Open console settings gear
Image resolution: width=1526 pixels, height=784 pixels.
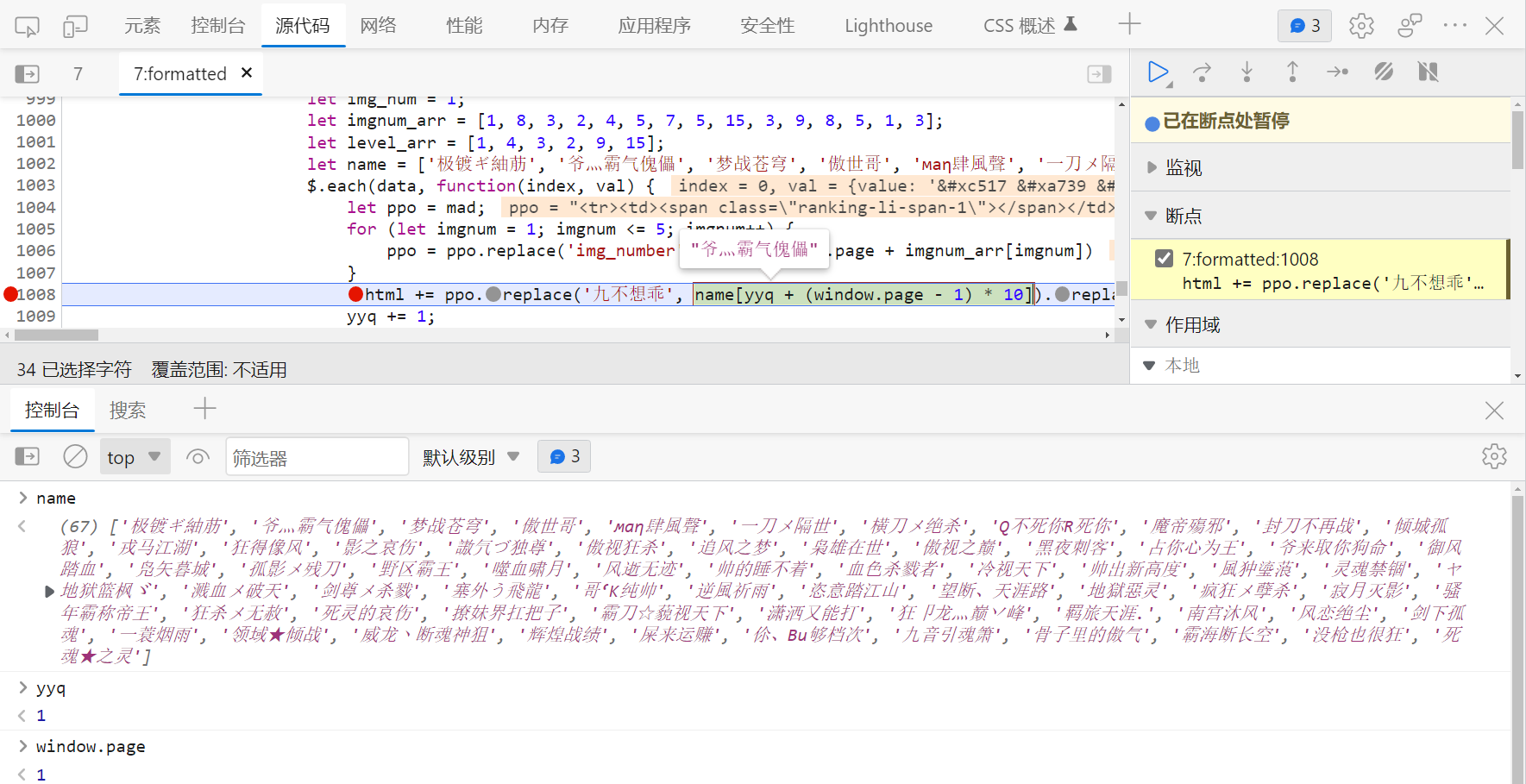pyautogui.click(x=1494, y=456)
